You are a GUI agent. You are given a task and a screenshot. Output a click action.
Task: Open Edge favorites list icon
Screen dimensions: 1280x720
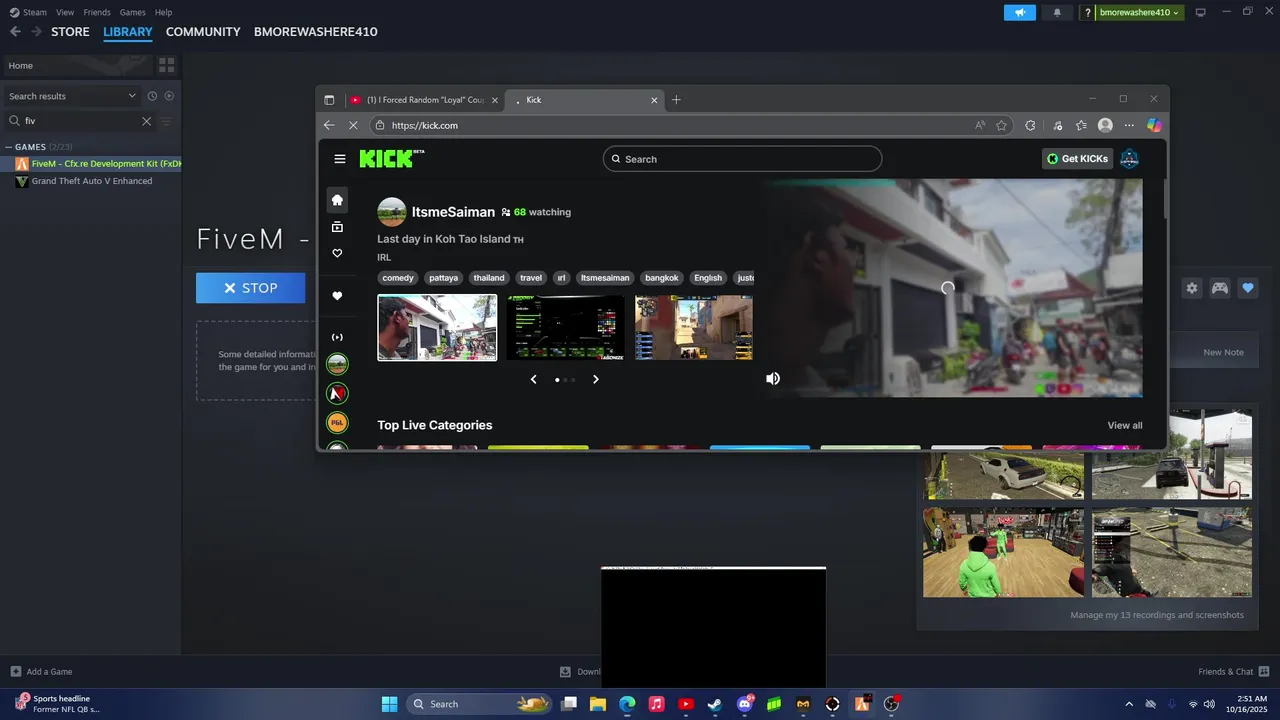click(1081, 125)
